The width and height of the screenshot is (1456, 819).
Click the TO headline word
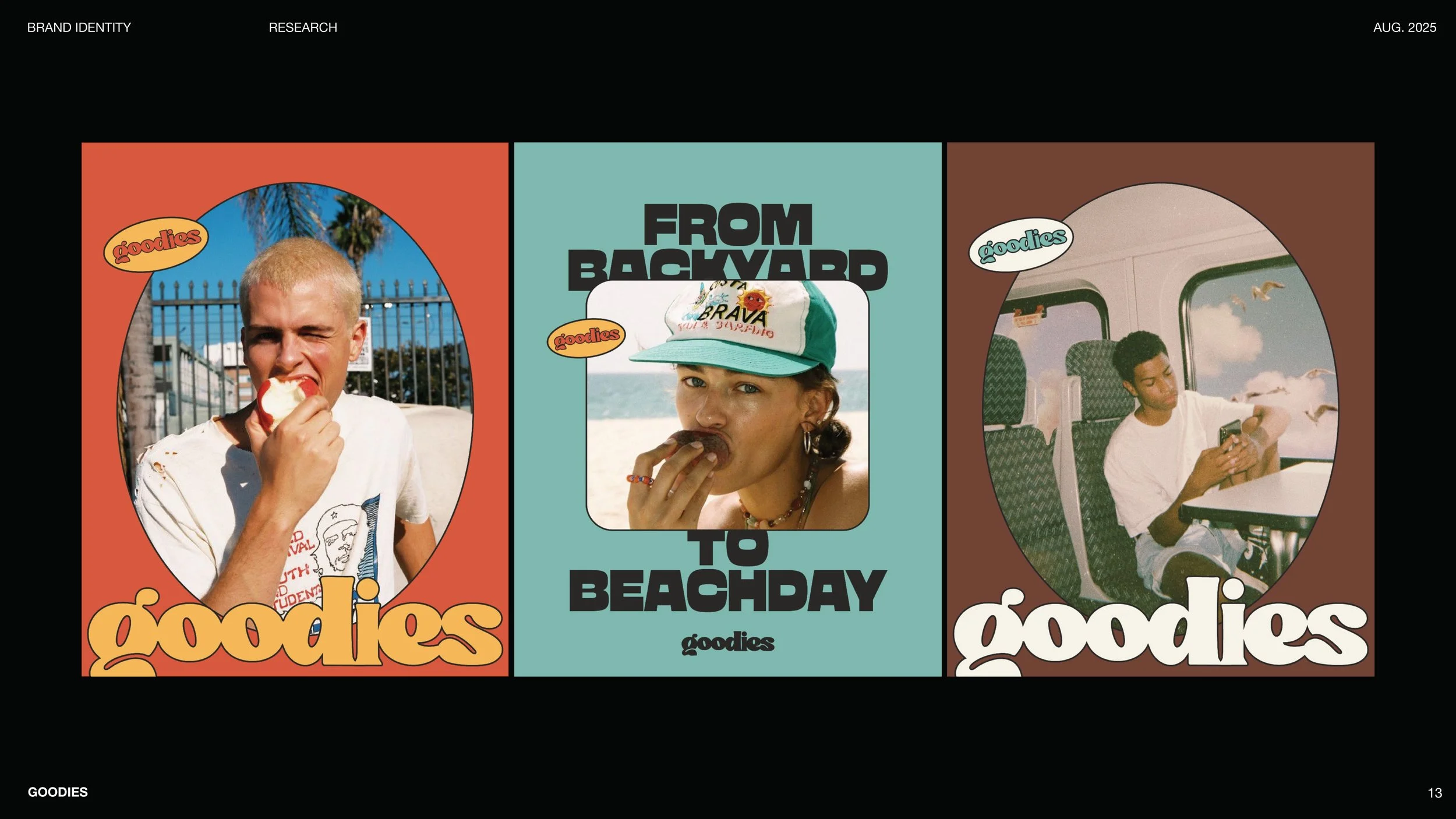(x=727, y=549)
